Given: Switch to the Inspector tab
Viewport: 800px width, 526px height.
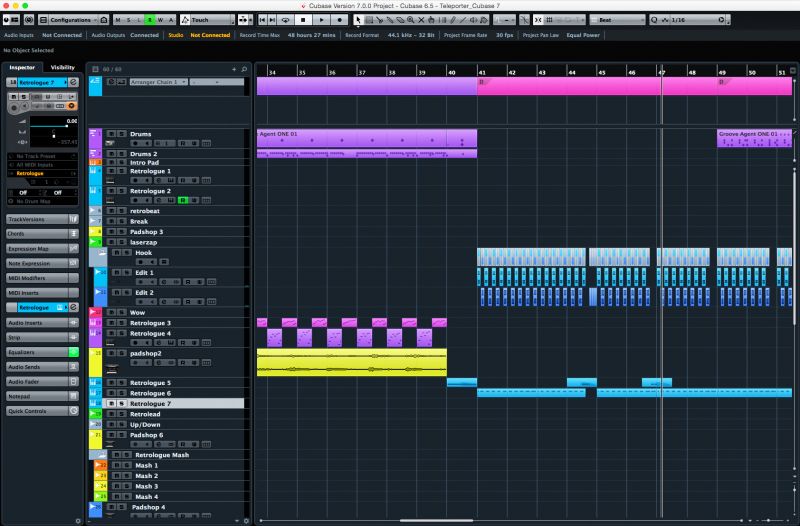Looking at the screenshot, I should tap(22, 67).
